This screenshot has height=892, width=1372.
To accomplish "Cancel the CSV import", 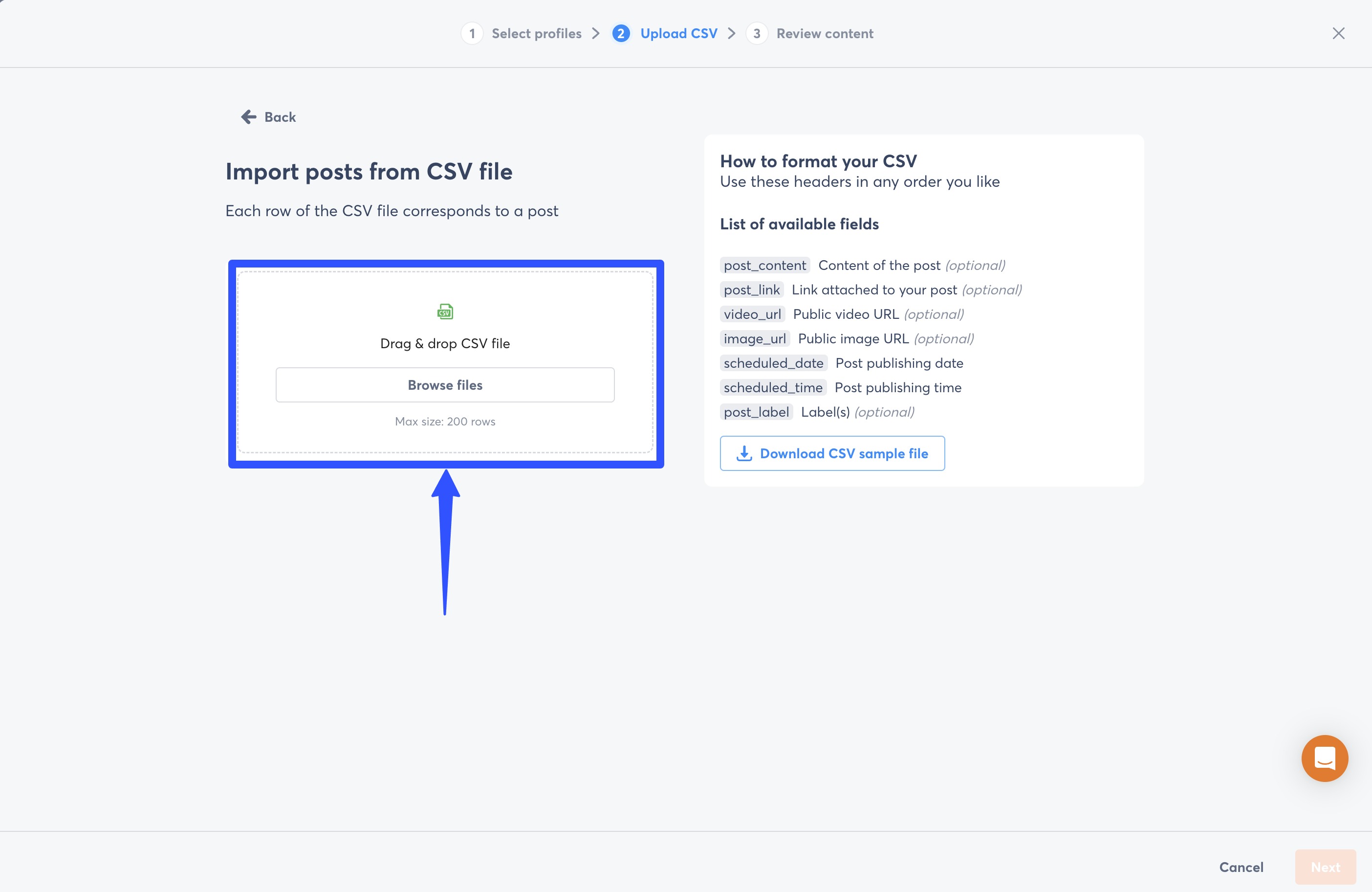I will (1241, 867).
